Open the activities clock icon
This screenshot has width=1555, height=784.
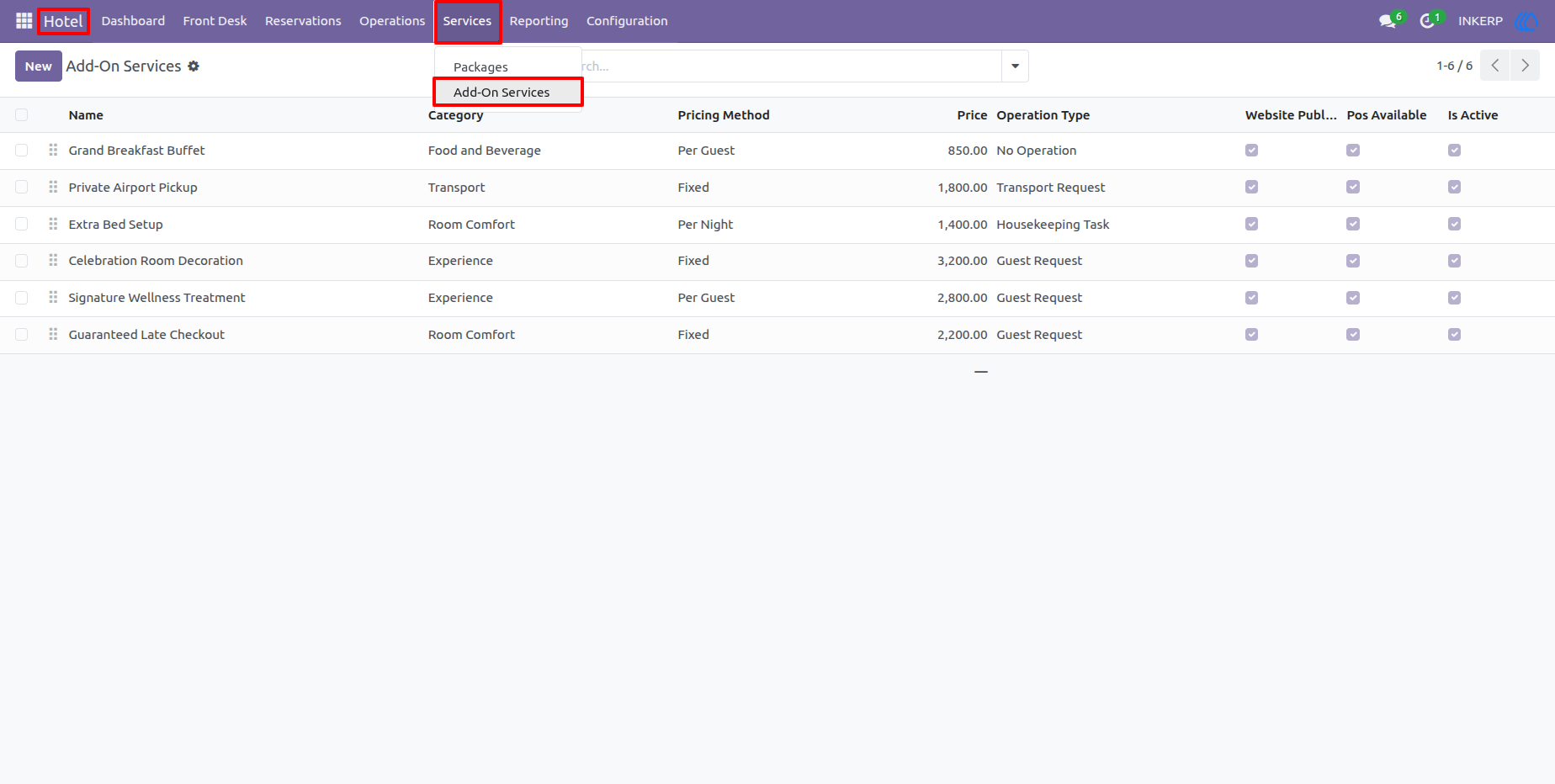1427,21
